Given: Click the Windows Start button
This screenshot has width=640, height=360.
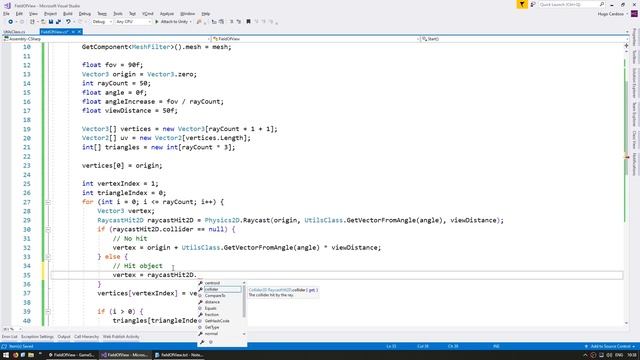Looking at the screenshot, I should 6,355.
